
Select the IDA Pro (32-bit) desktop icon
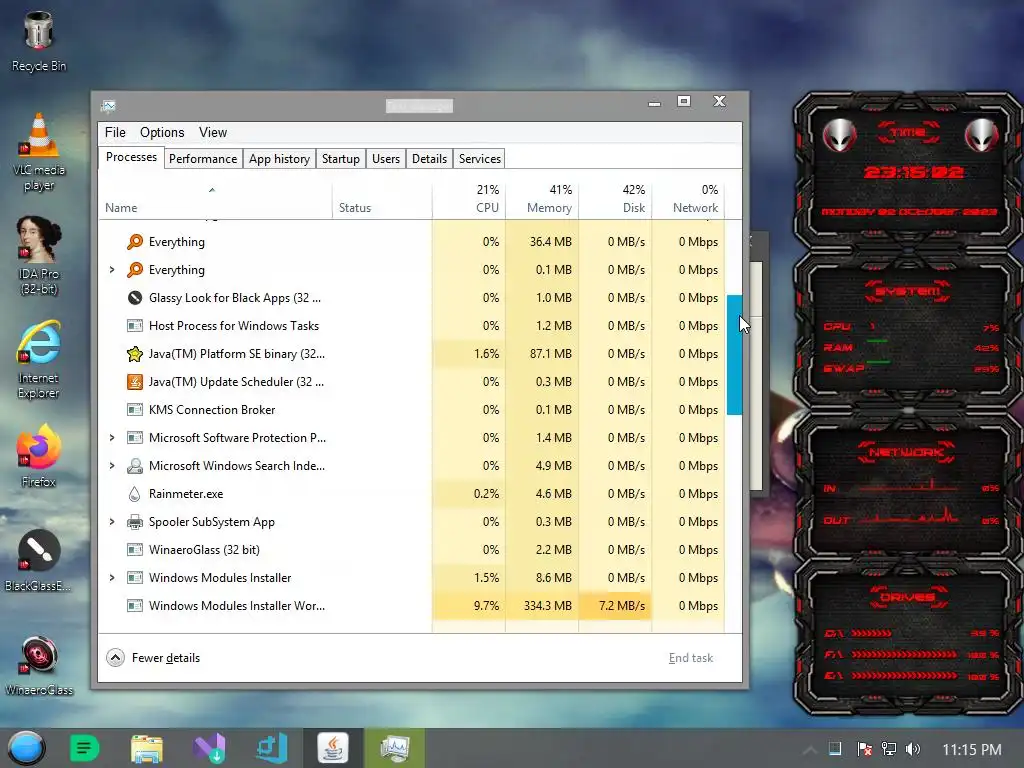coord(39,256)
